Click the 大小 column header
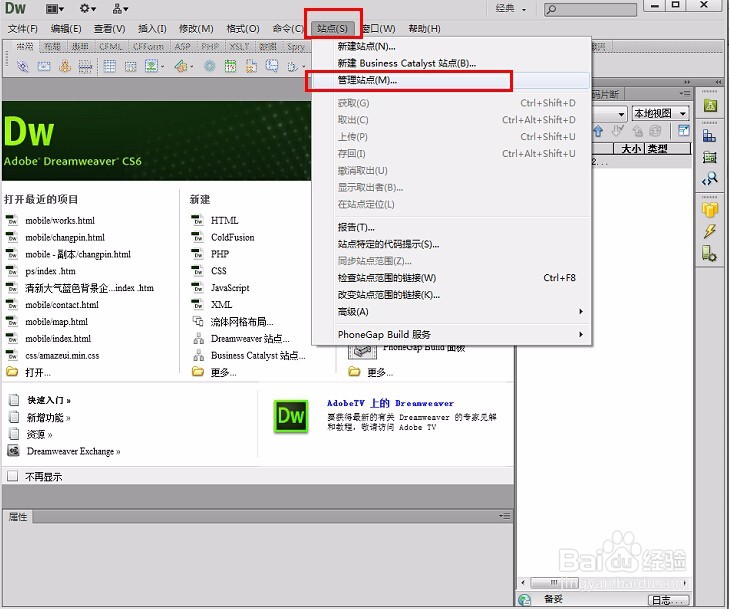729x609 pixels. (630, 149)
